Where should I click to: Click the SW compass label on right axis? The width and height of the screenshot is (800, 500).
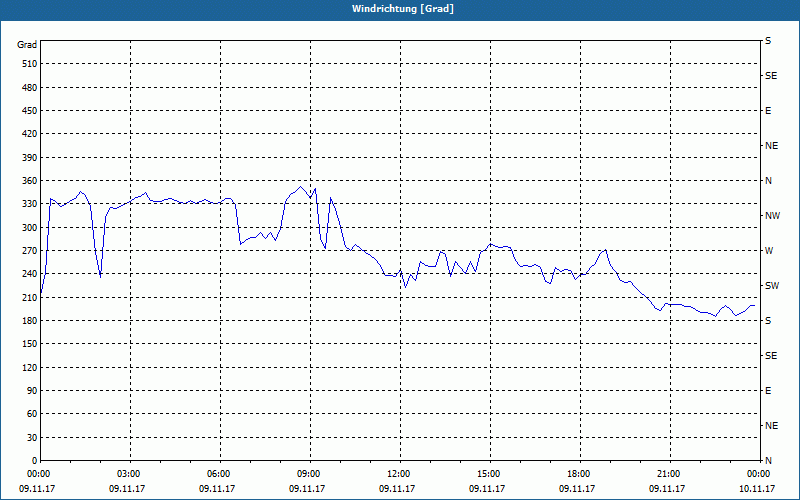(x=772, y=286)
